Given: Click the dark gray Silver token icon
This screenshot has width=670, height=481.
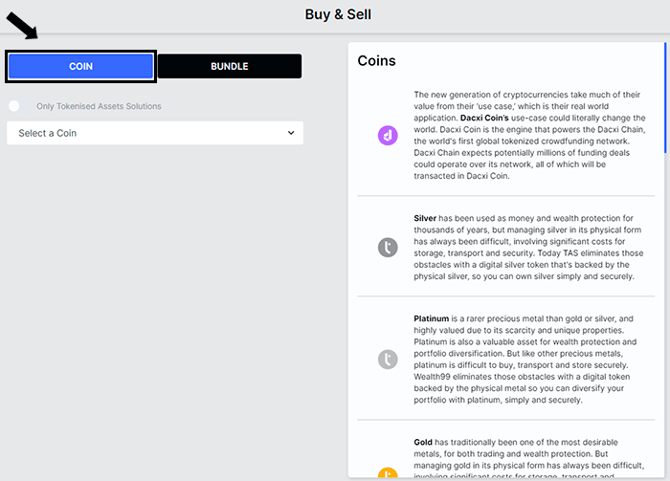Looking at the screenshot, I should click(x=388, y=247).
